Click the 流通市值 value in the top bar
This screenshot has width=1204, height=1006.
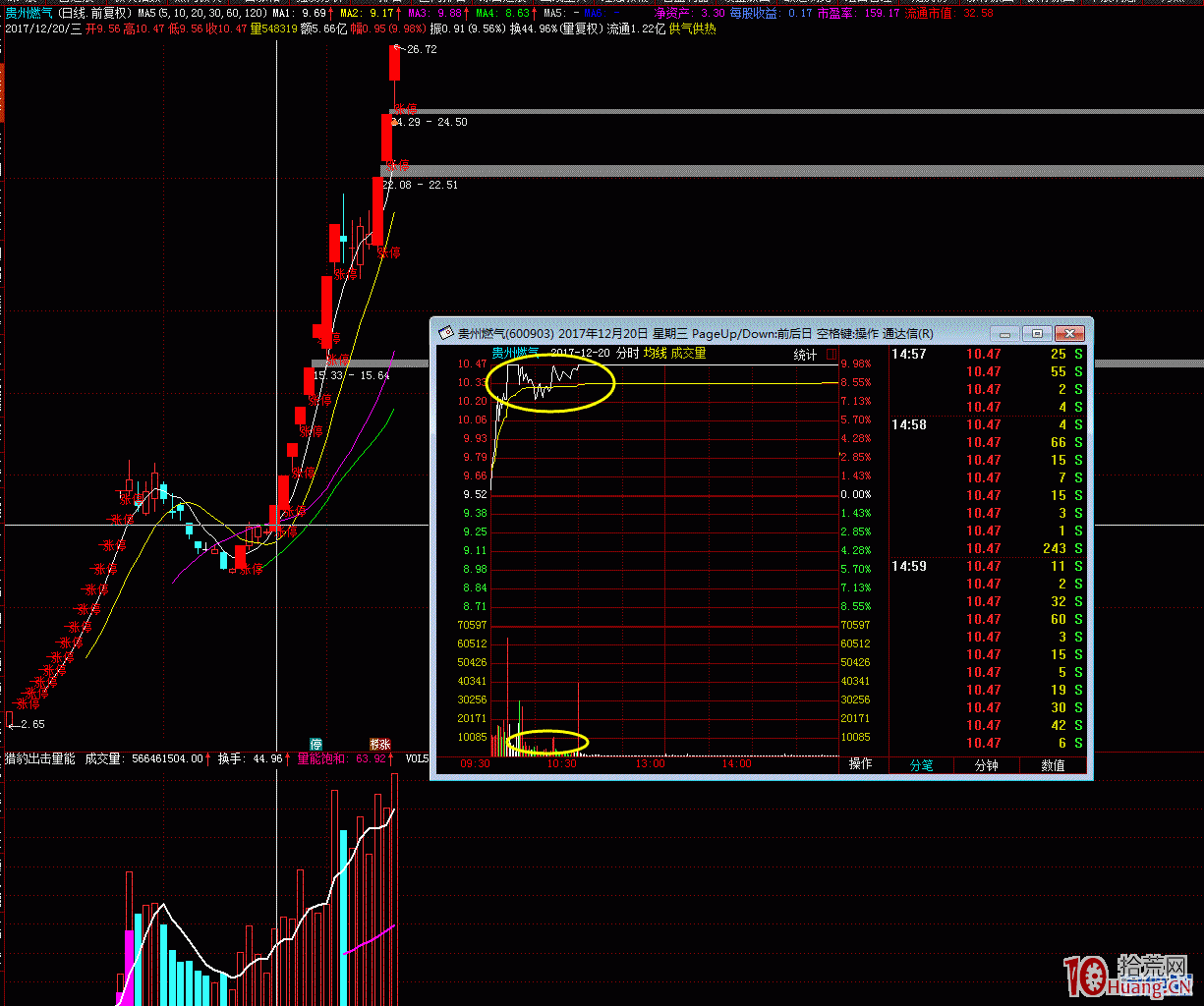tap(949, 14)
